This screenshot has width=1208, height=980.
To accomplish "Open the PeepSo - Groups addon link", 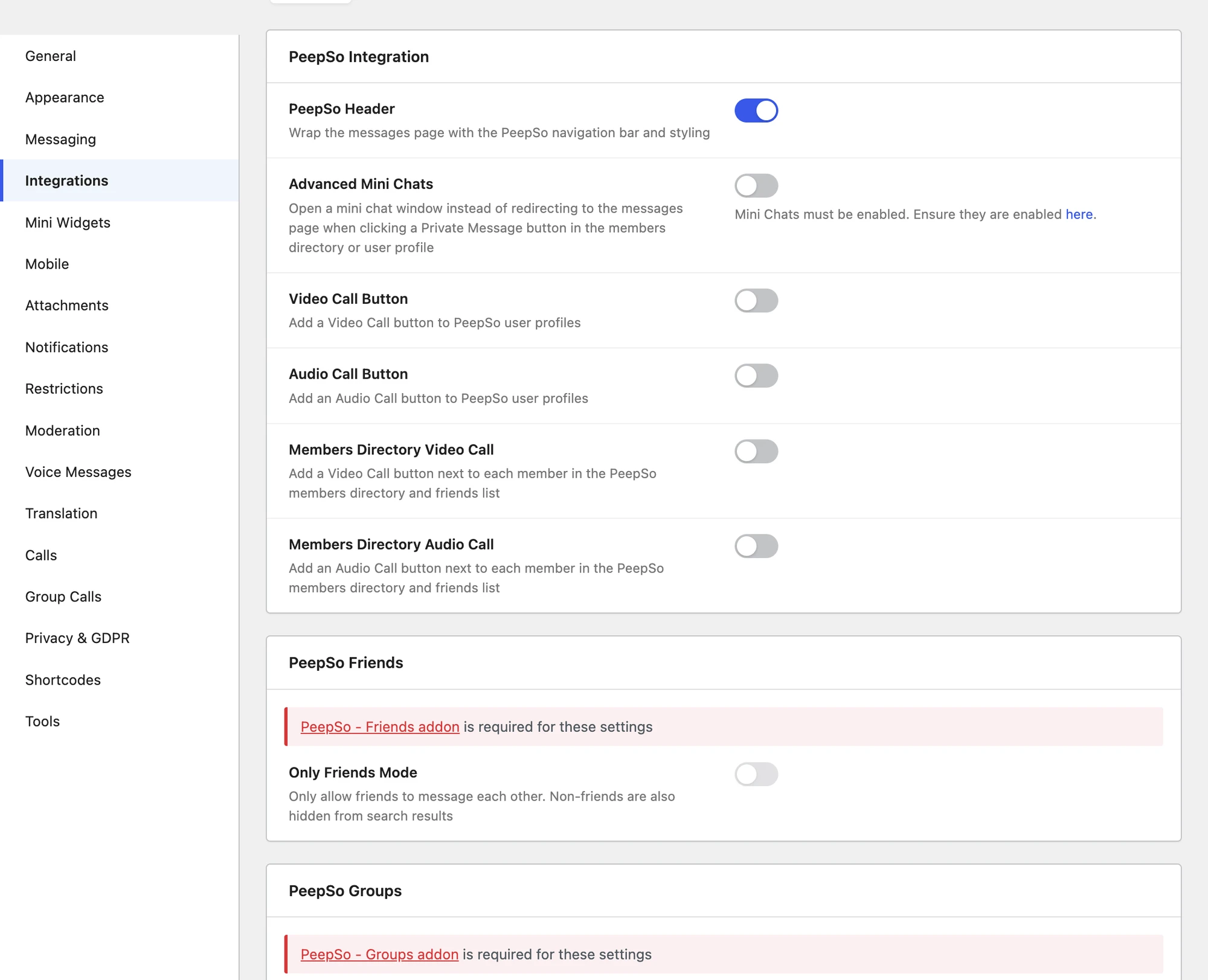I will [379, 955].
